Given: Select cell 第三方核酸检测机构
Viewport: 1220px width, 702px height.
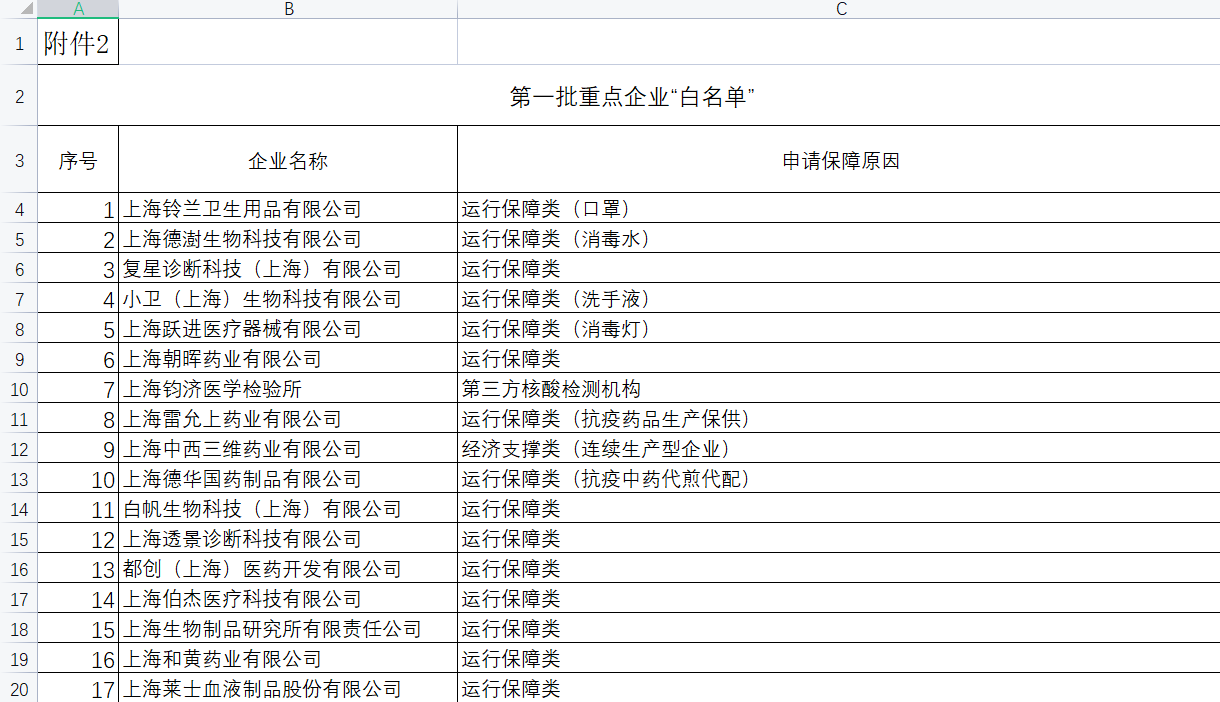Looking at the screenshot, I should 839,389.
